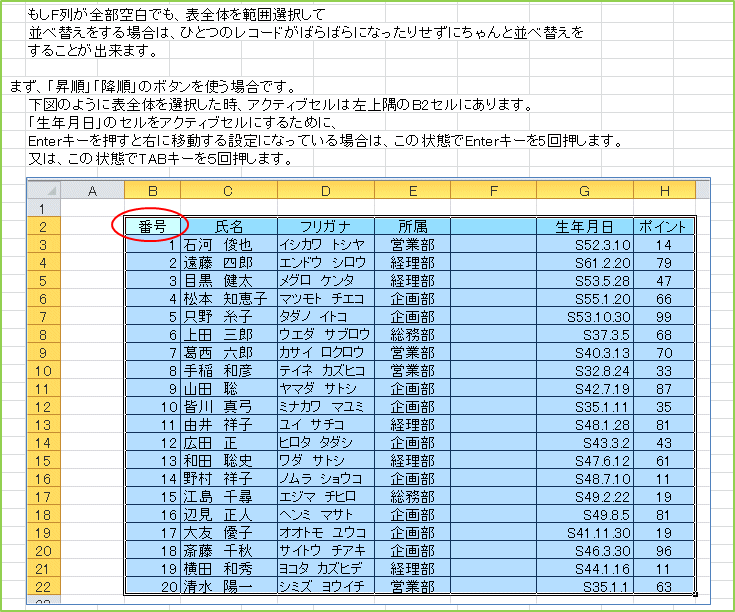Select row 15 header
Screen dimensions: 735x612
tap(44, 460)
